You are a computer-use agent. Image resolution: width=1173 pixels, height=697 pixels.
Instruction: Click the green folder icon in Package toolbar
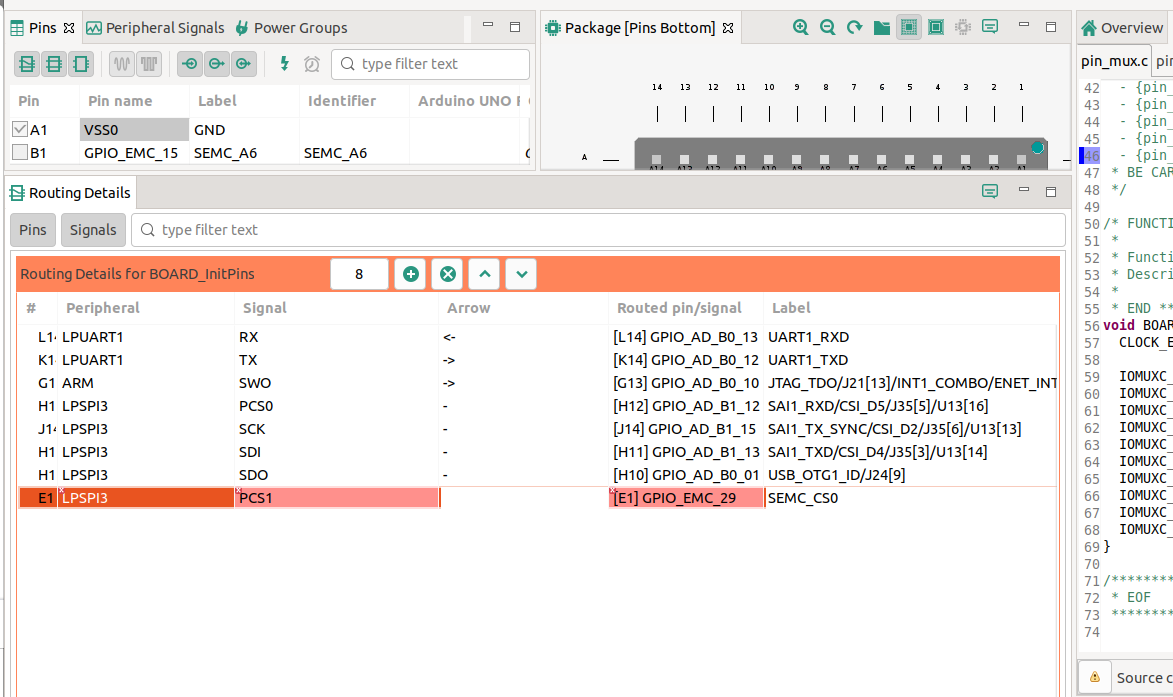coord(882,28)
